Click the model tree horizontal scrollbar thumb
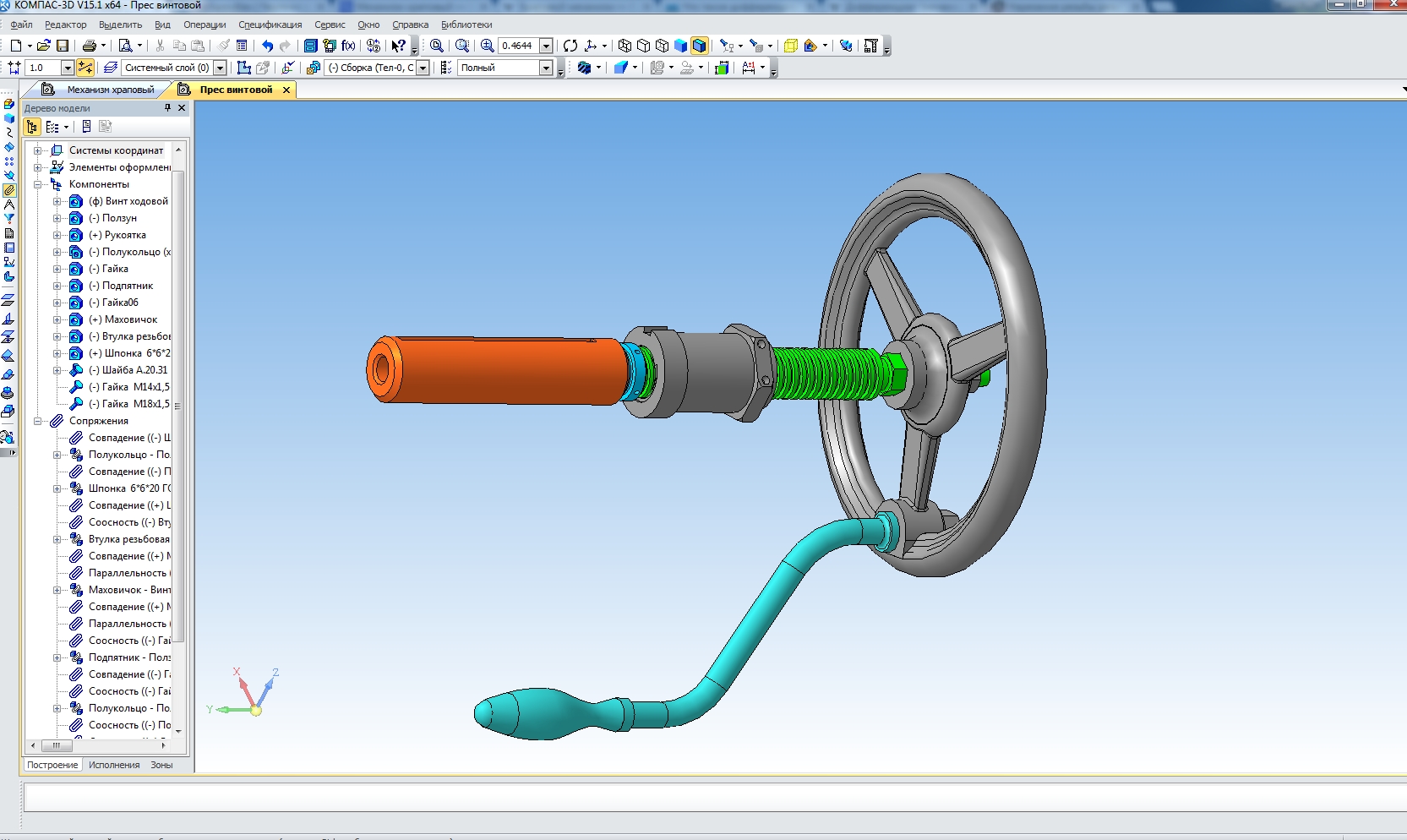 tap(57, 745)
